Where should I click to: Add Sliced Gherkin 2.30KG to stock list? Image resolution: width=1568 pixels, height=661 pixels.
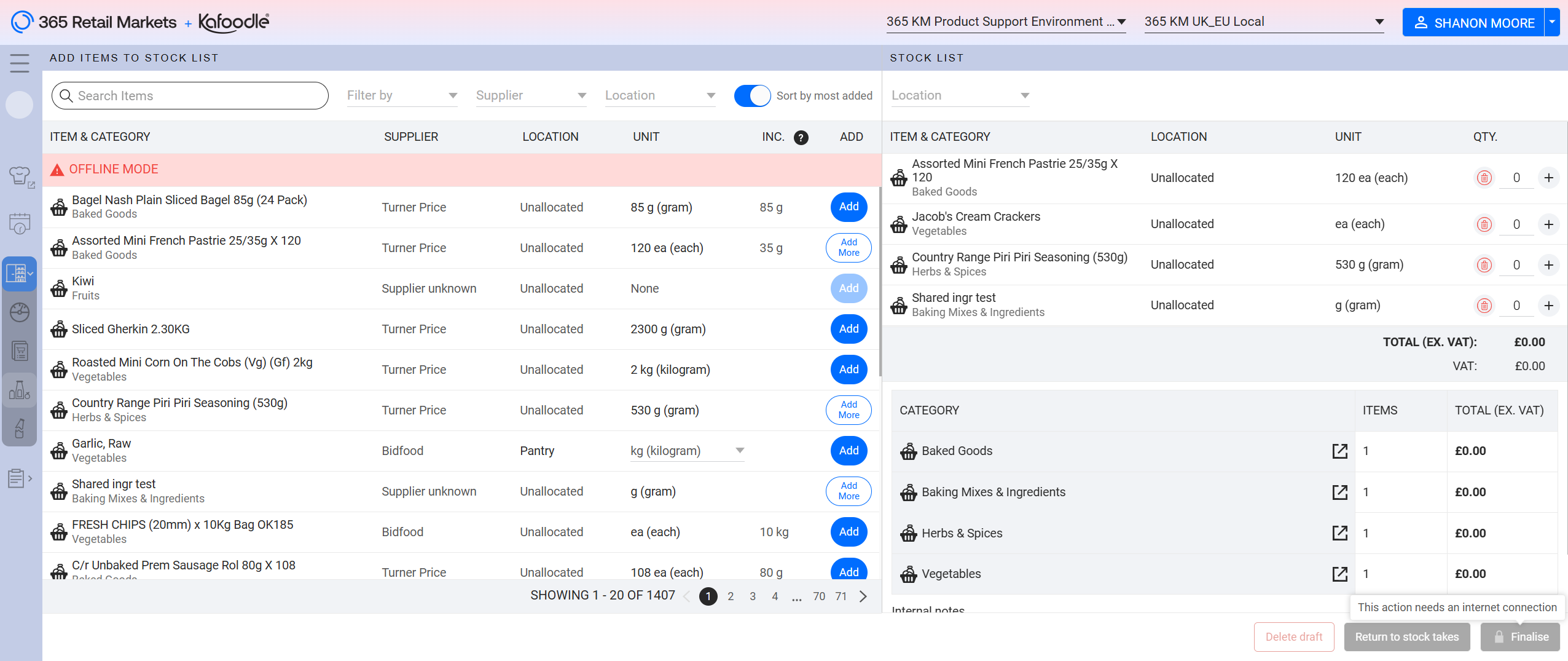(849, 329)
